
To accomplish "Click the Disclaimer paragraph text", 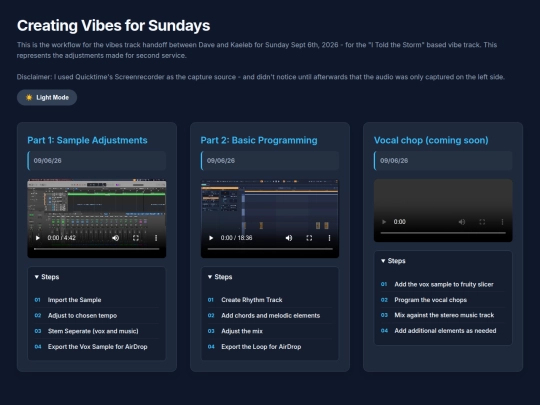I will [261, 77].
